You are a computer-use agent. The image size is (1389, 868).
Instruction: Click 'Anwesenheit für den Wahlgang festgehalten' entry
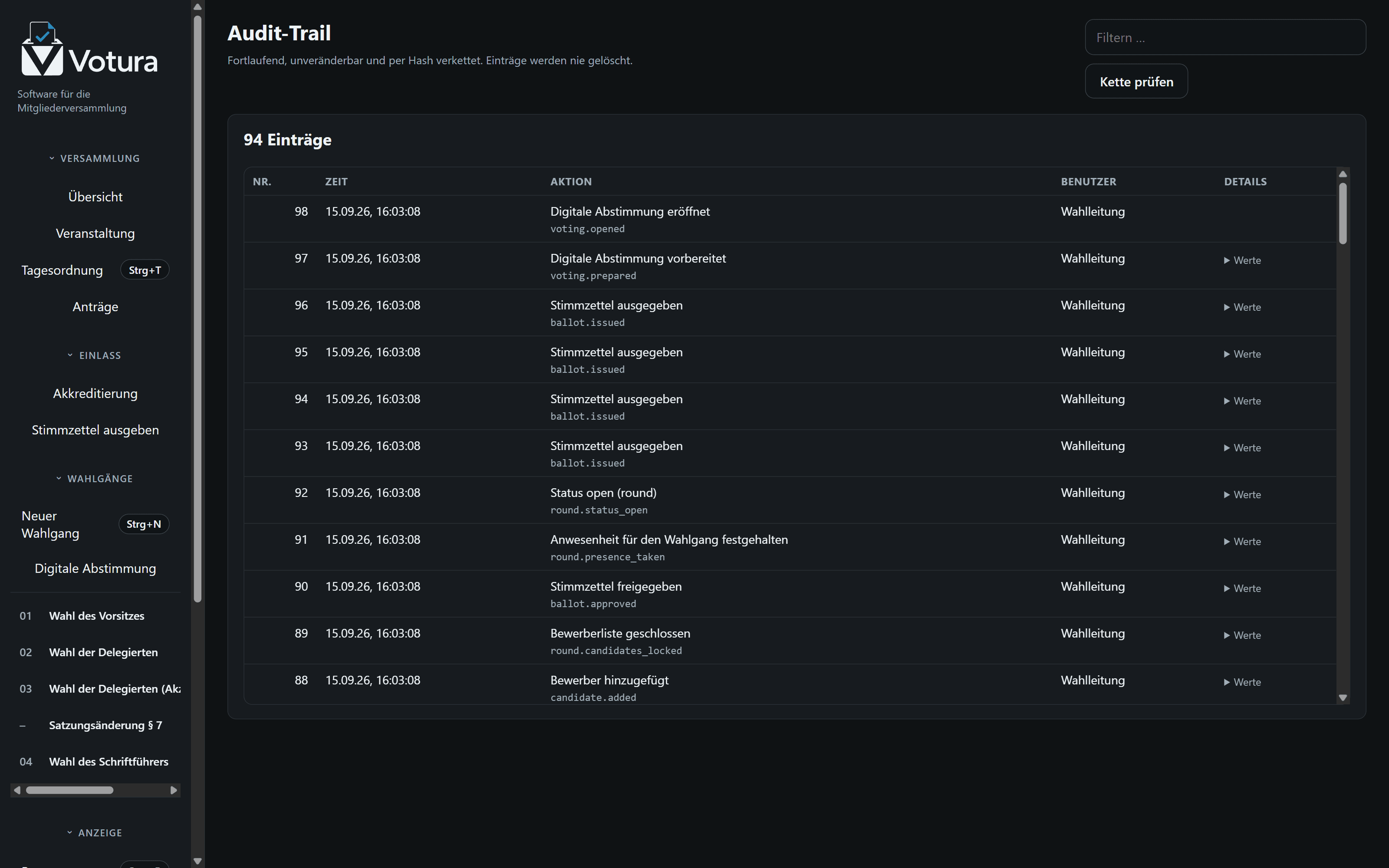(x=668, y=540)
